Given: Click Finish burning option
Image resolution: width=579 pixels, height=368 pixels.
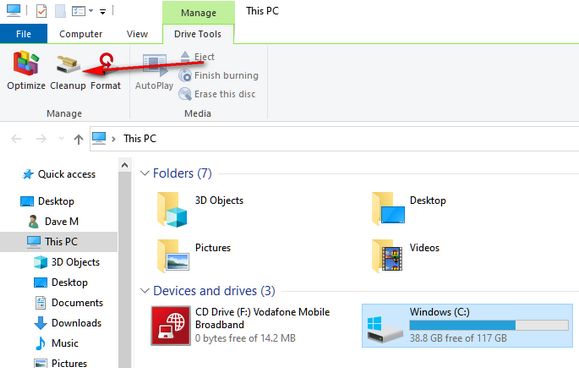Looking at the screenshot, I should point(219,75).
